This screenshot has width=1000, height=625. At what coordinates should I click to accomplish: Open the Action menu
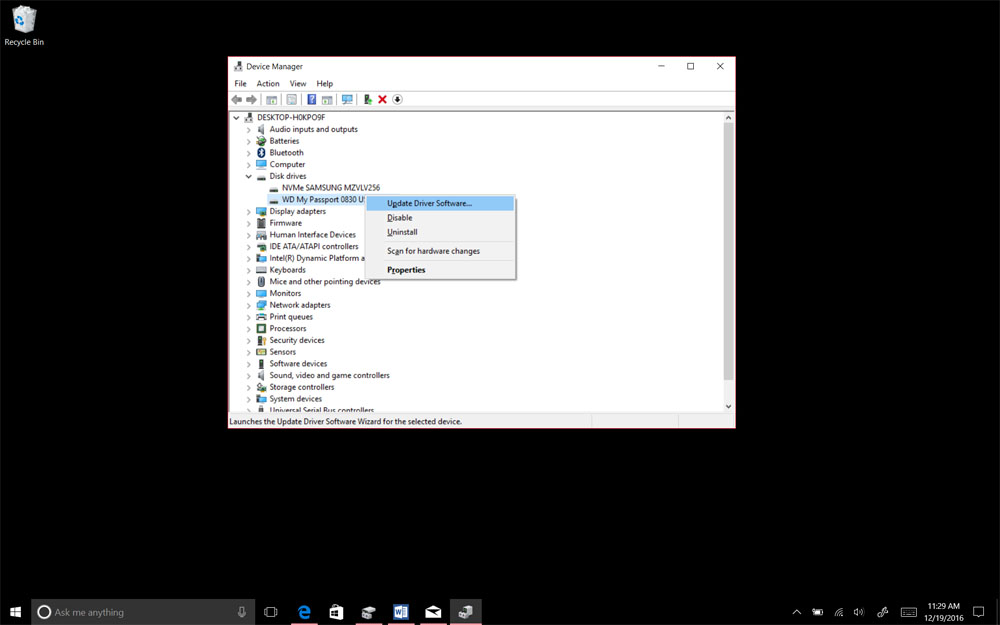pos(267,83)
